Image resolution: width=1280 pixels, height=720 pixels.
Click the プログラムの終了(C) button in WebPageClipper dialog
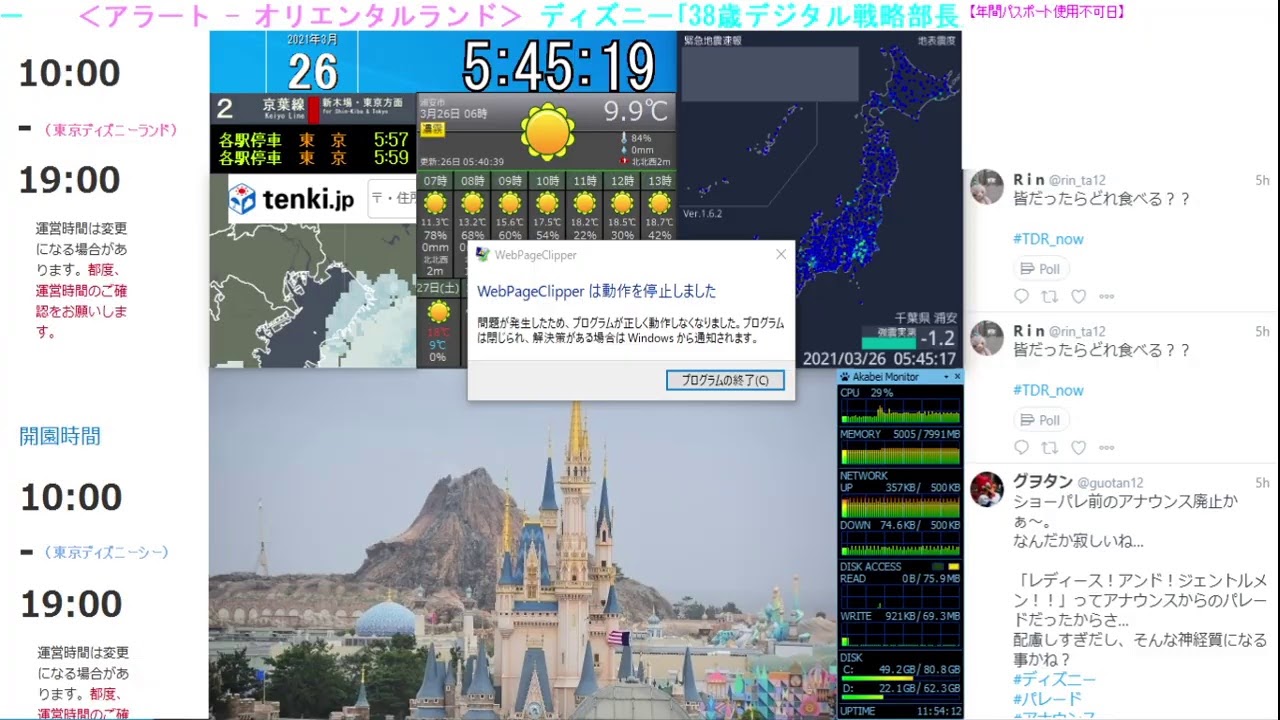725,380
